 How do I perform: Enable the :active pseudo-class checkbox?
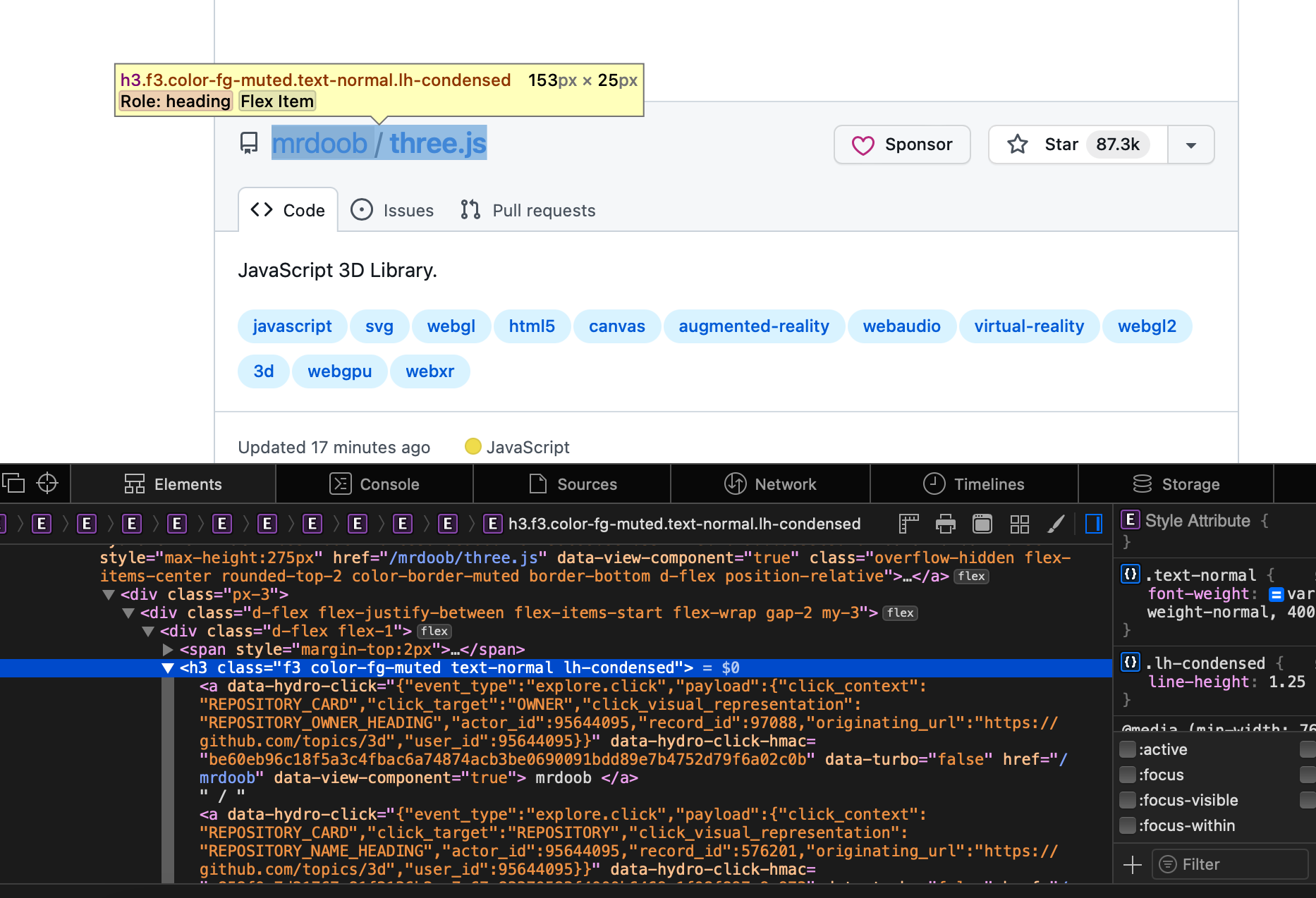click(1128, 749)
